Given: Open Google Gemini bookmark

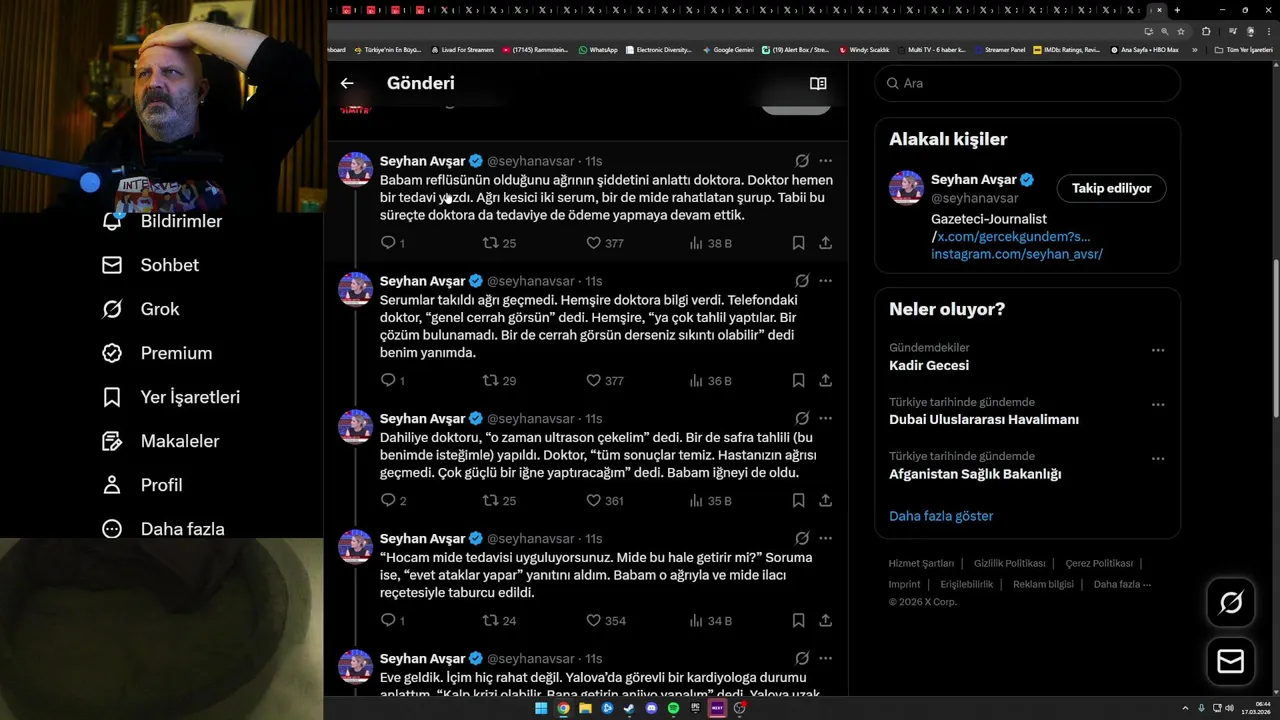Looking at the screenshot, I should [728, 49].
